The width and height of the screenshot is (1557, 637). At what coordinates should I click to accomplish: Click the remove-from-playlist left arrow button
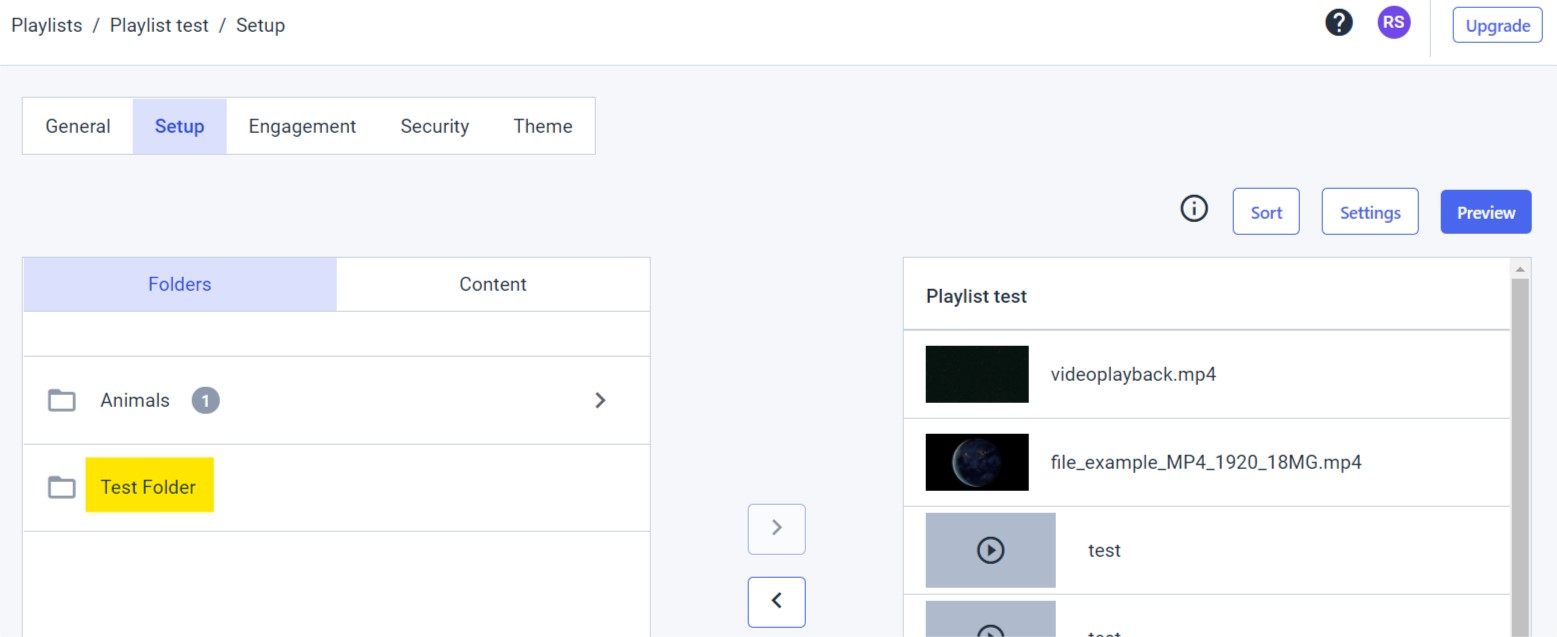(x=777, y=602)
